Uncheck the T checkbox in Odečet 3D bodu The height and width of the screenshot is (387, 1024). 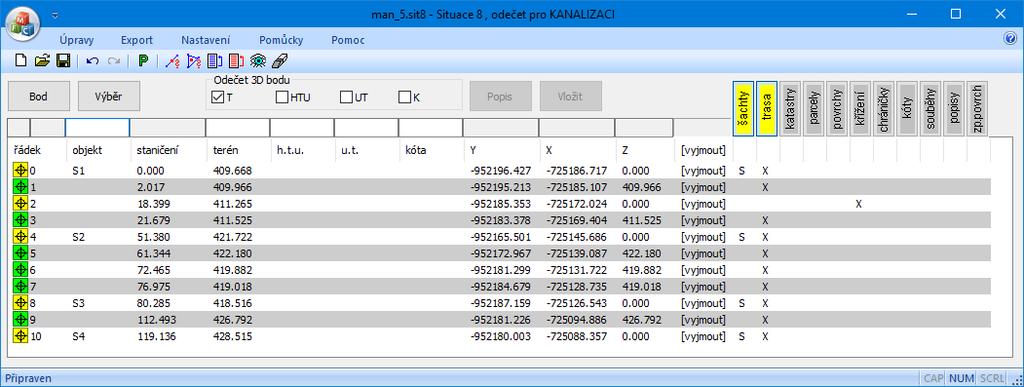point(218,97)
